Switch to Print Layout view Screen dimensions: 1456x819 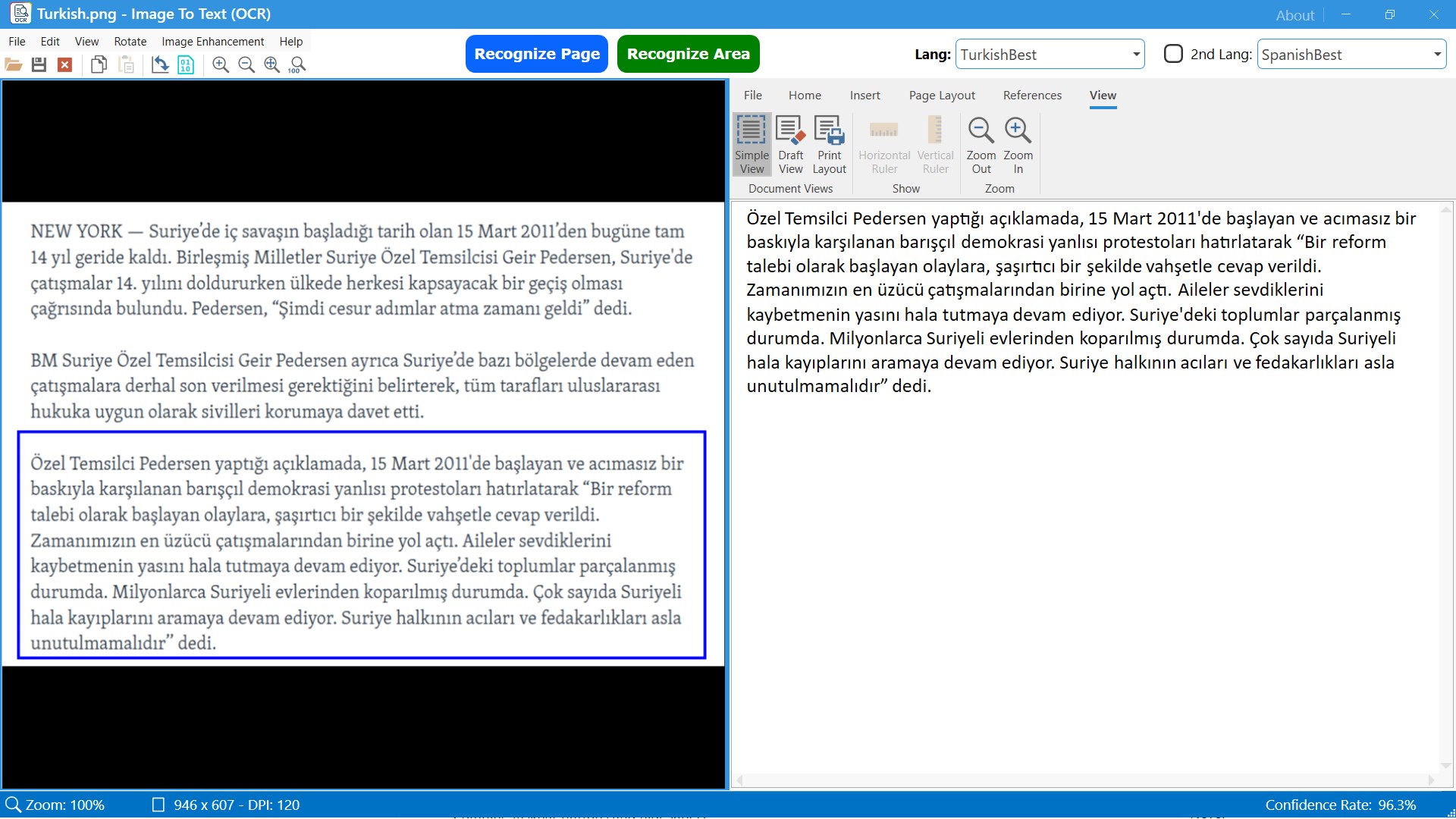829,145
